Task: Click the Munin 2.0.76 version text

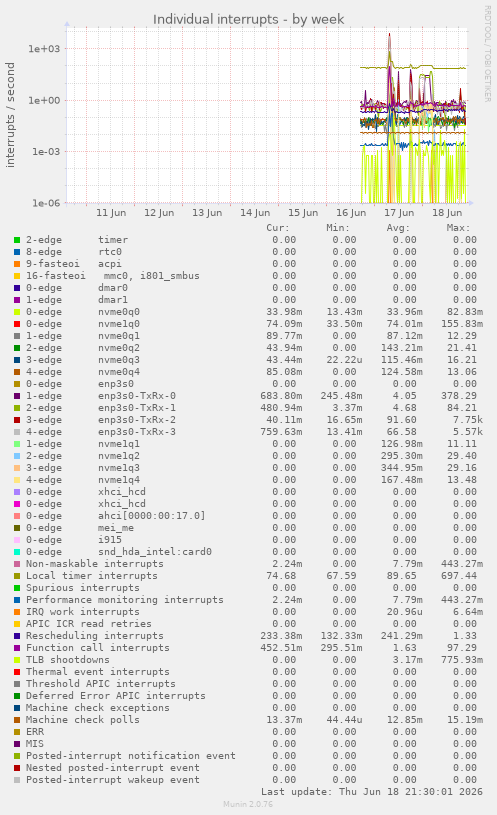Action: pyautogui.click(x=248, y=804)
